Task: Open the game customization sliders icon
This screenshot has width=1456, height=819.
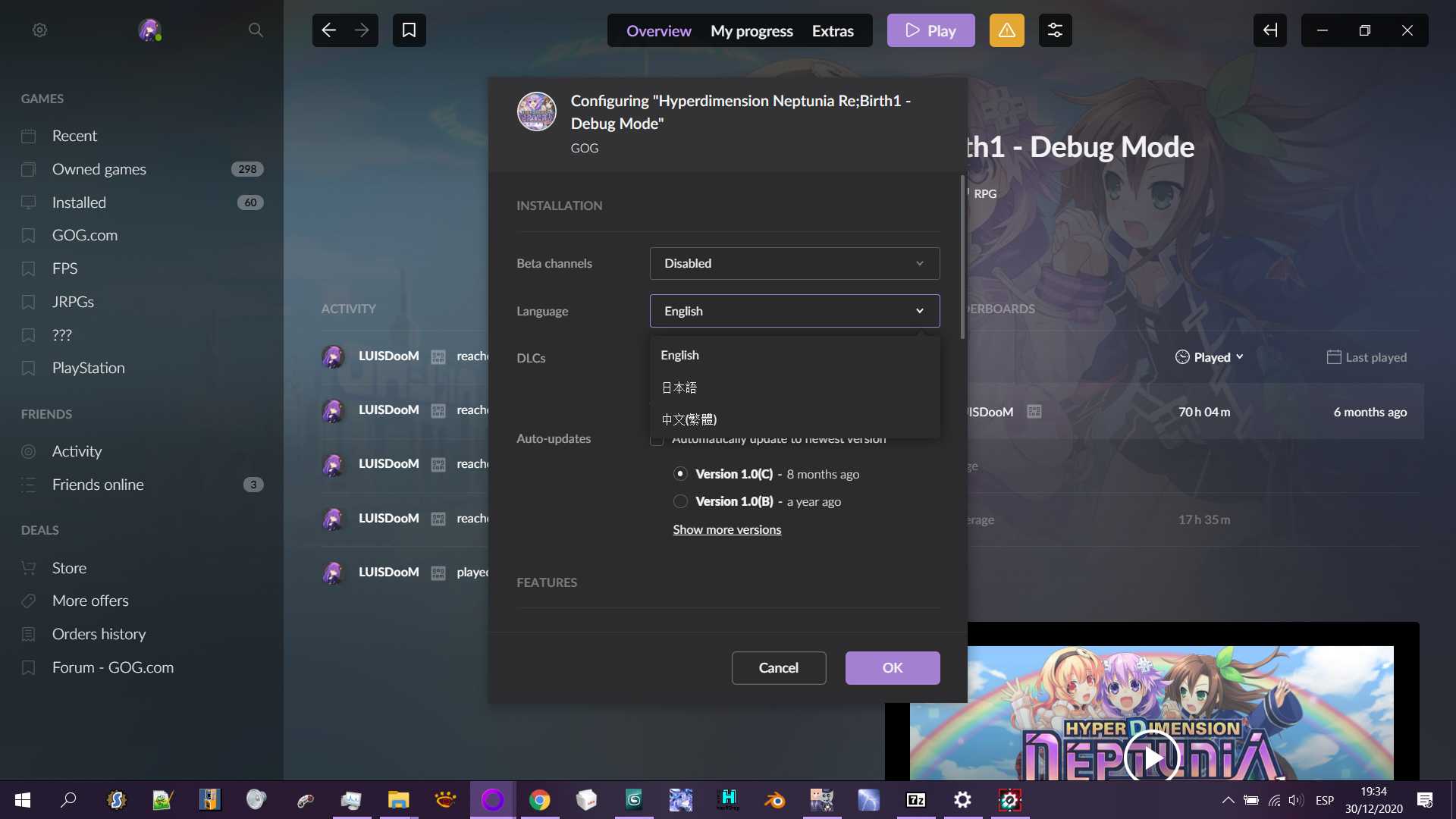Action: (1055, 30)
